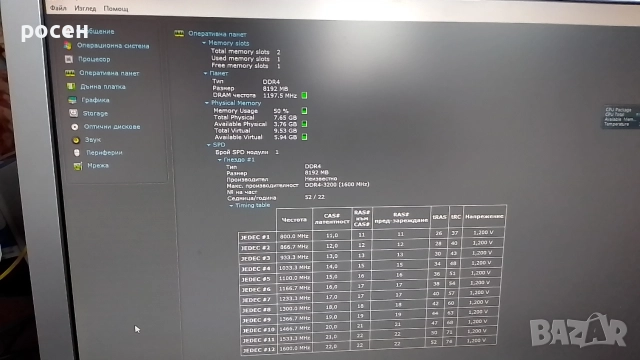Click the 1033.3 MHz frequency cell
This screenshot has width=640, height=360.
295,268
